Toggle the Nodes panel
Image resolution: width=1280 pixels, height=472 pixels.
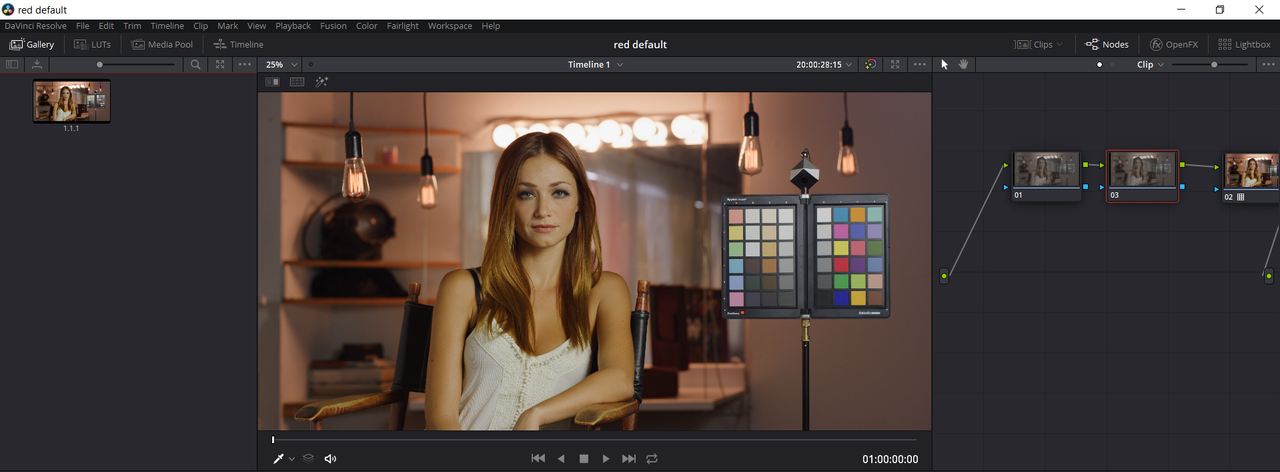click(1107, 44)
